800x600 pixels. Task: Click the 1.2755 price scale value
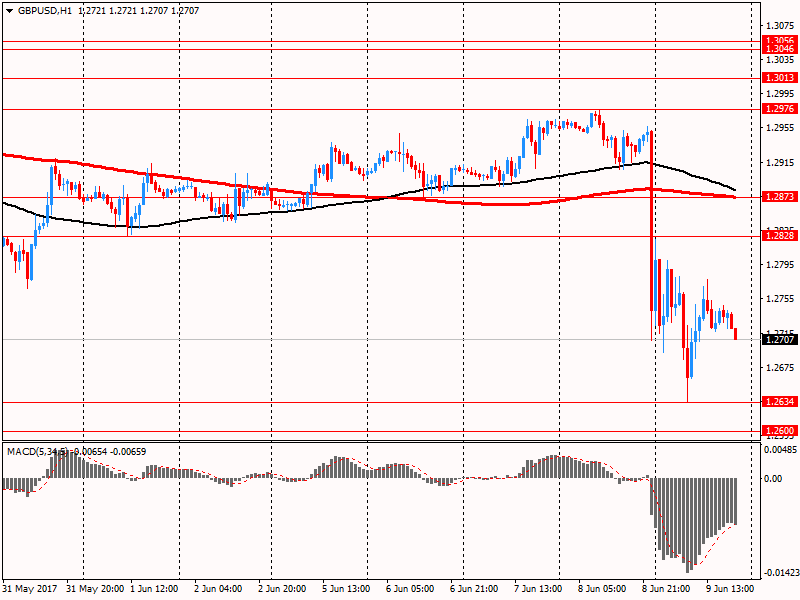point(781,298)
